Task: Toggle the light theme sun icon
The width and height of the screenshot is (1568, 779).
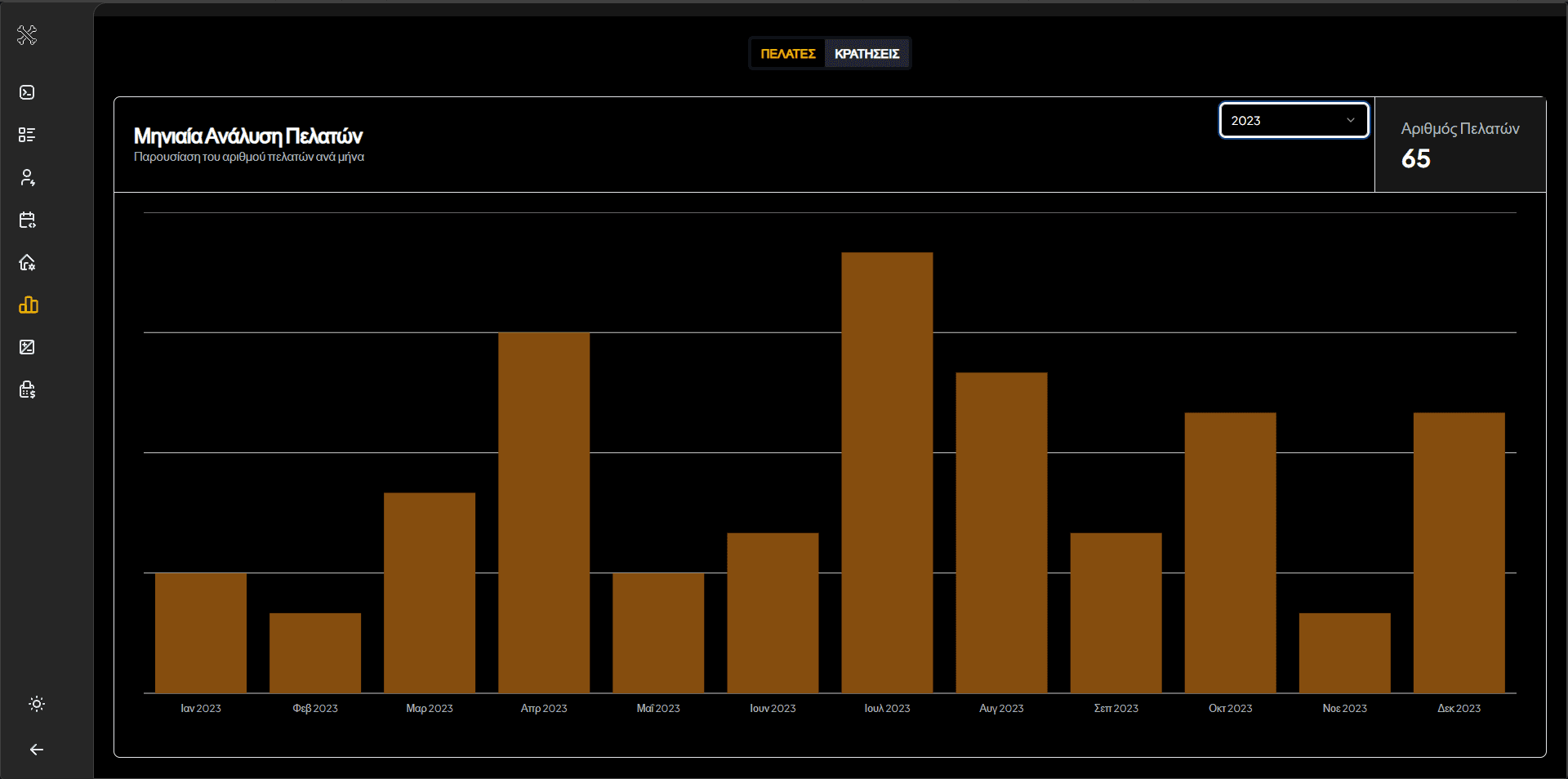Action: click(x=37, y=704)
